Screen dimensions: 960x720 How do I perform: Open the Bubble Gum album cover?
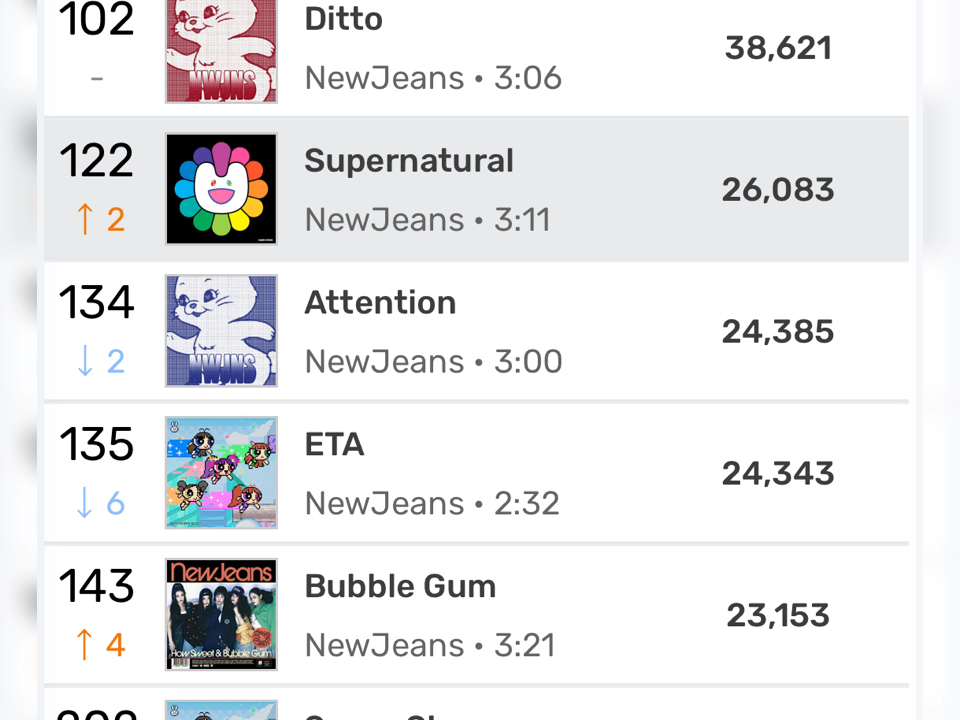[x=221, y=614]
